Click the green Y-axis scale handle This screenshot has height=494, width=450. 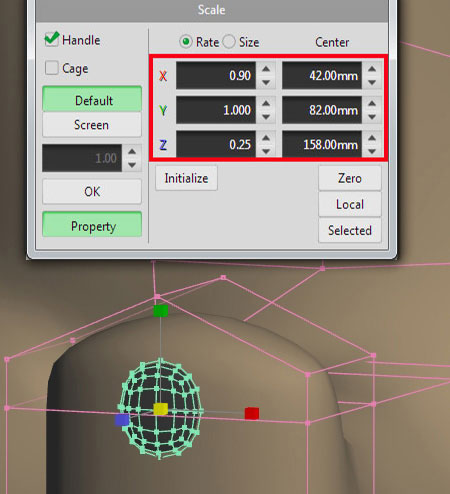click(x=161, y=311)
